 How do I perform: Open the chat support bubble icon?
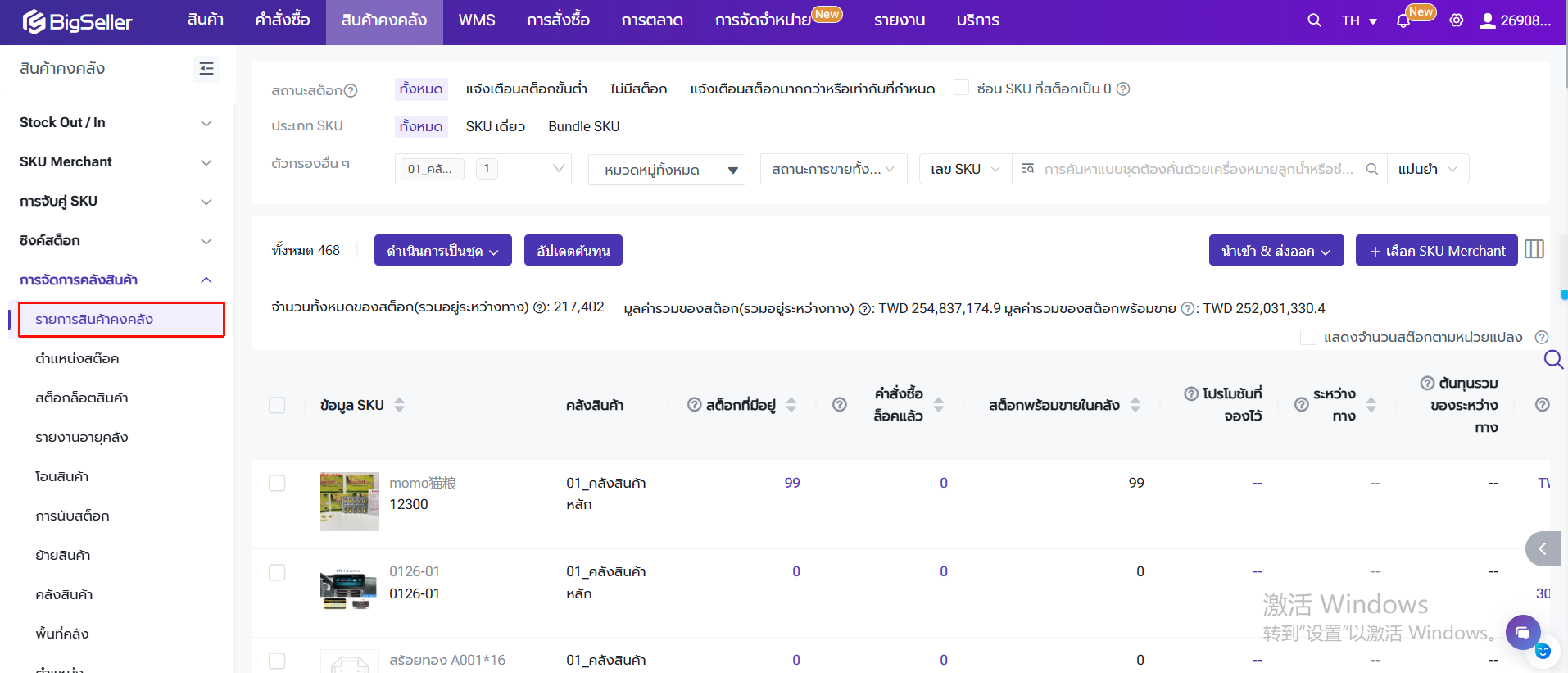pyautogui.click(x=1522, y=632)
